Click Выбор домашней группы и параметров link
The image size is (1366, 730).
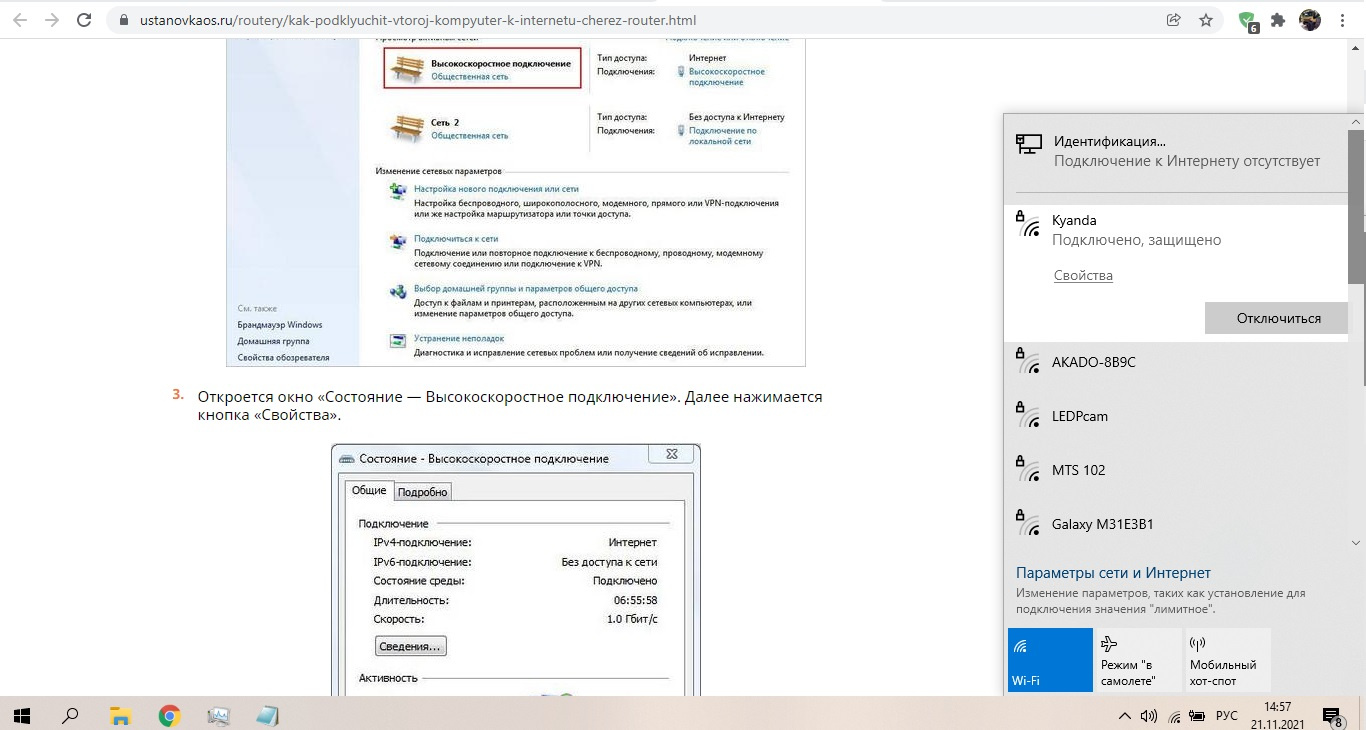coord(525,289)
